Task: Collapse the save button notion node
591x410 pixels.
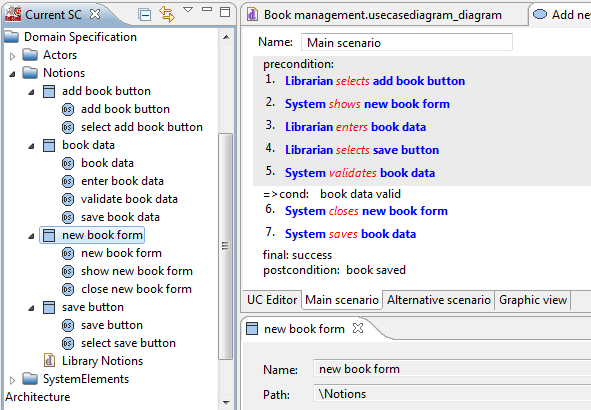Action: coord(31,308)
